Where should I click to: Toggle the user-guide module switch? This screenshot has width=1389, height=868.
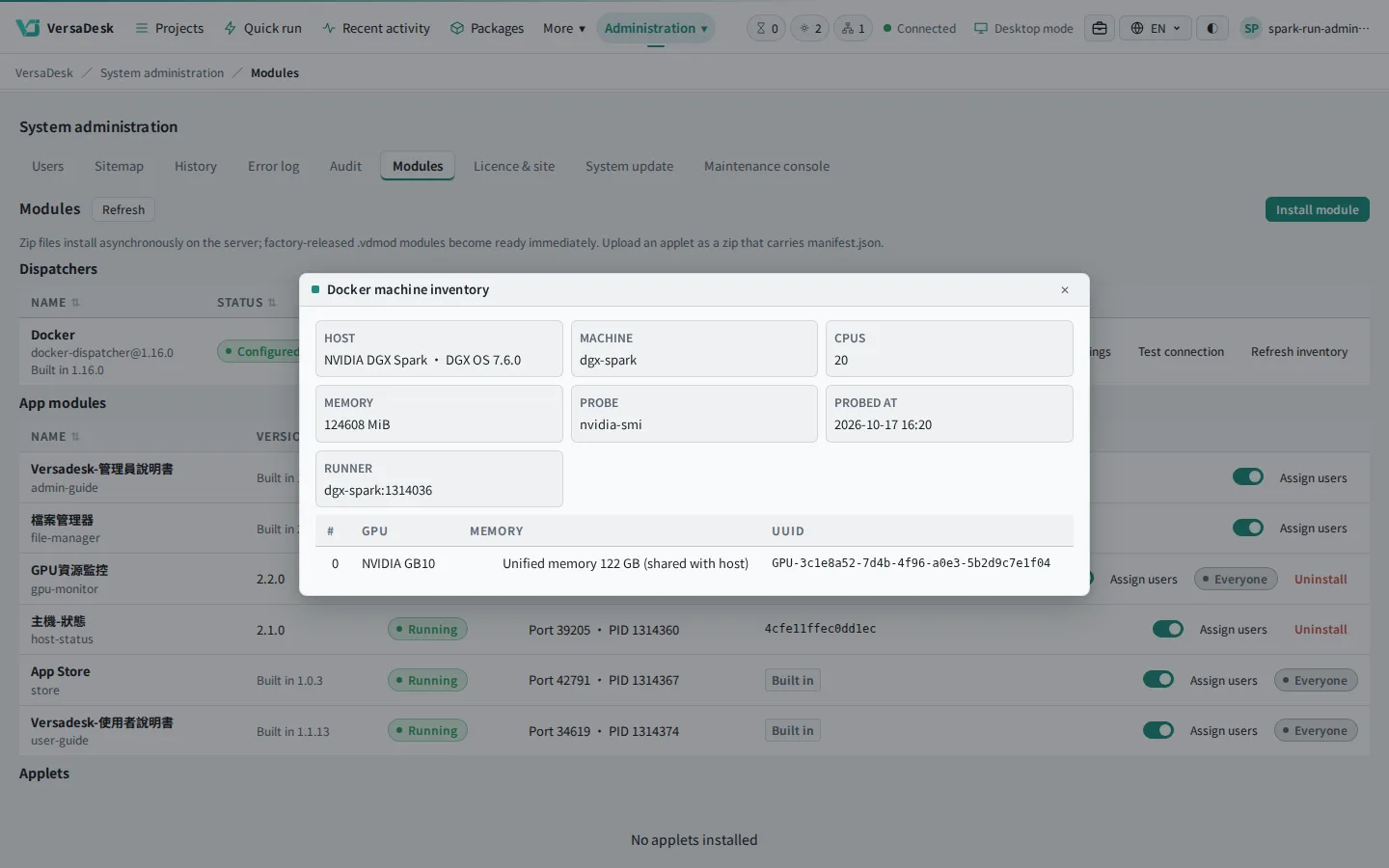pos(1158,730)
